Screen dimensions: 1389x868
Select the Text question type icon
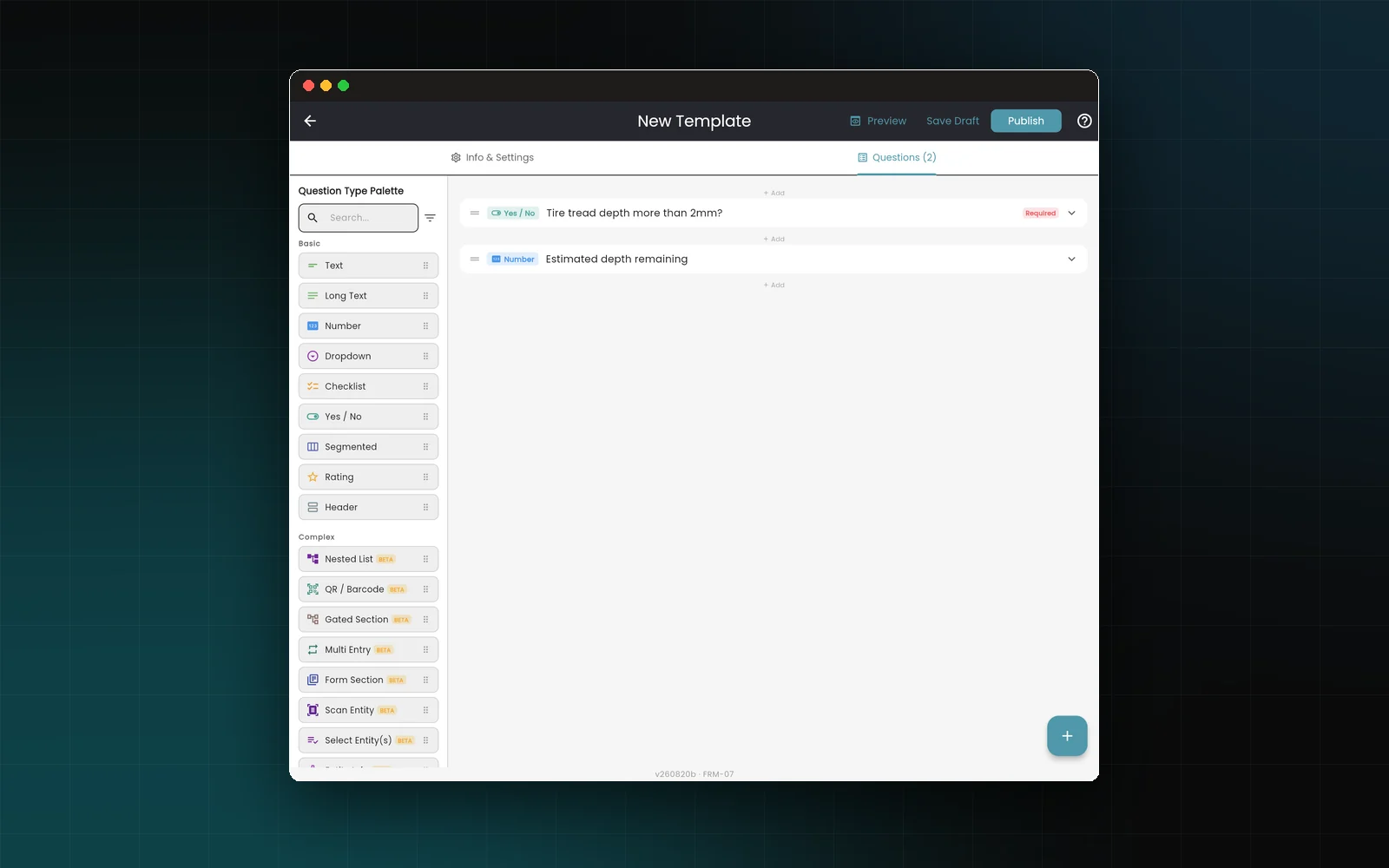pyautogui.click(x=313, y=266)
